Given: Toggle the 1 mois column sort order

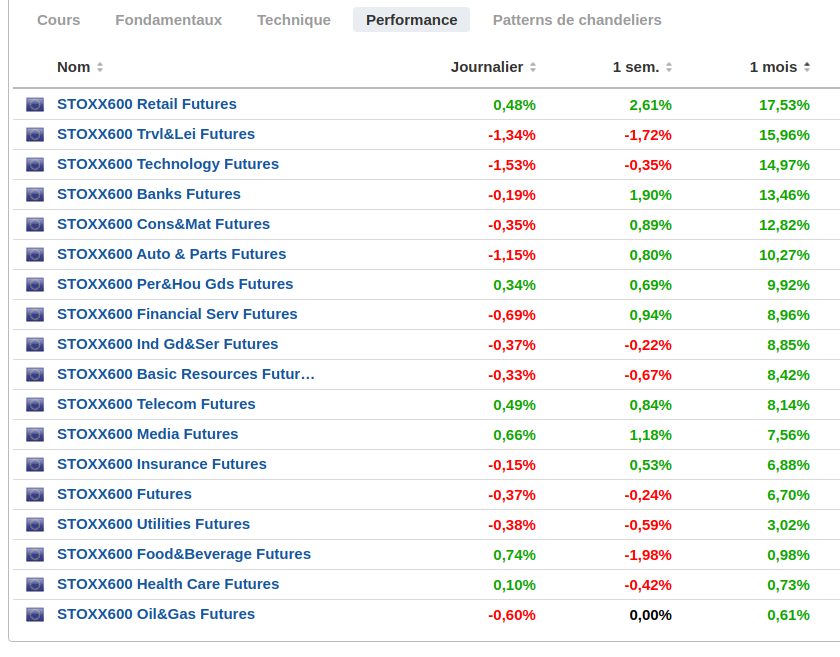Looking at the screenshot, I should (807, 67).
